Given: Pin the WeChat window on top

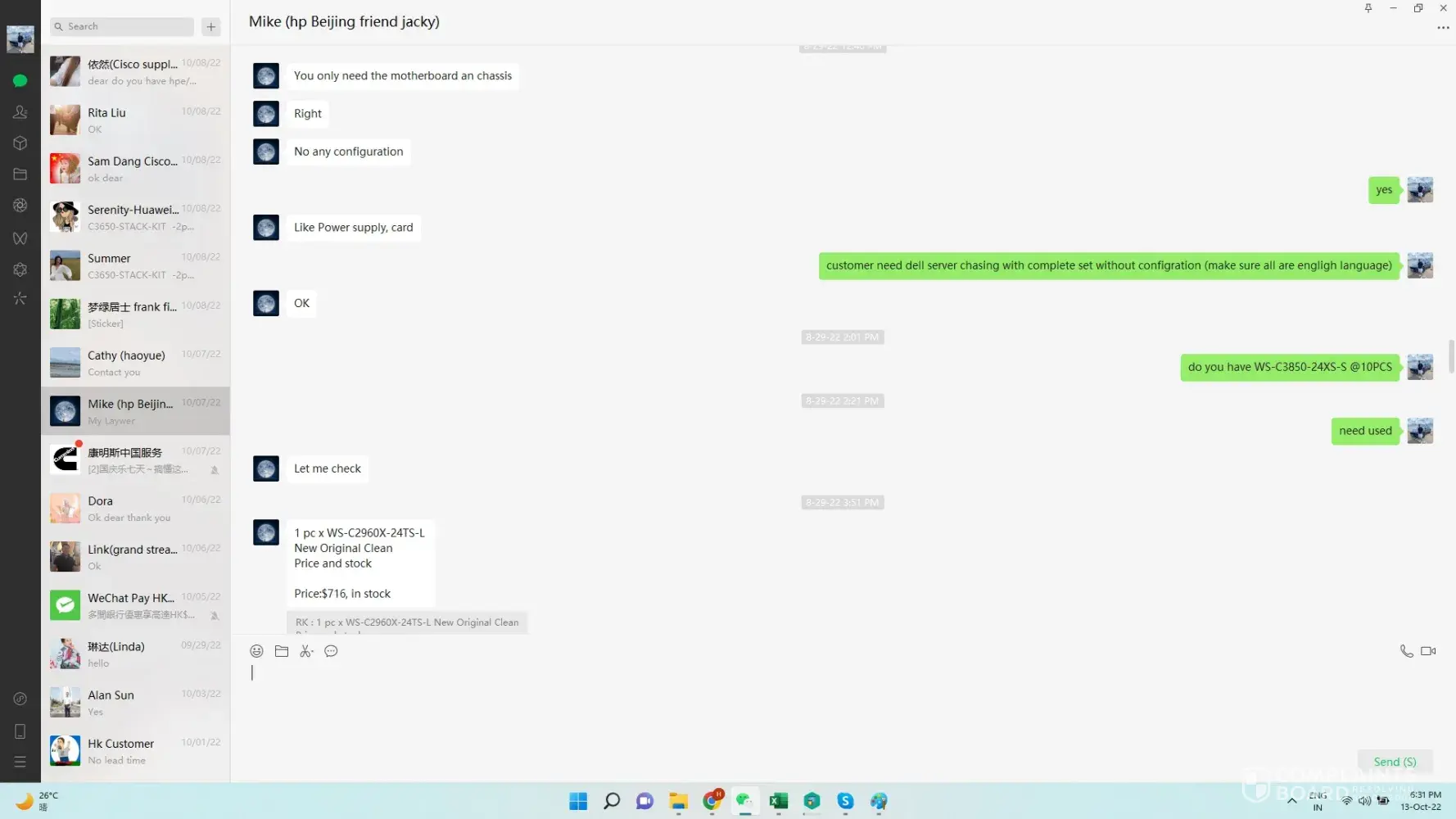Looking at the screenshot, I should click(x=1368, y=8).
